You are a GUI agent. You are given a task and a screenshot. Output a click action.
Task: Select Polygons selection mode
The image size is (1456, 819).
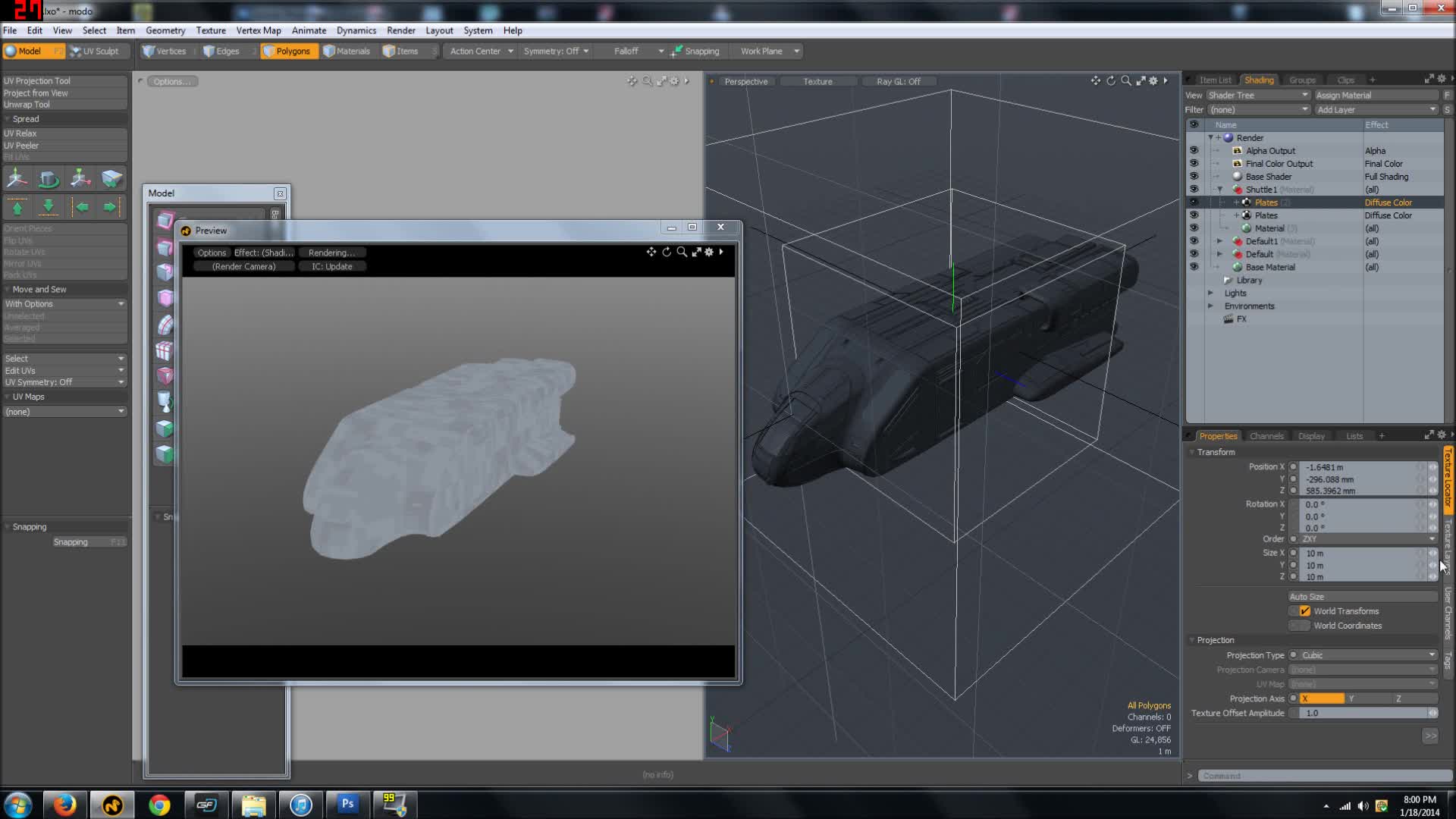[288, 51]
